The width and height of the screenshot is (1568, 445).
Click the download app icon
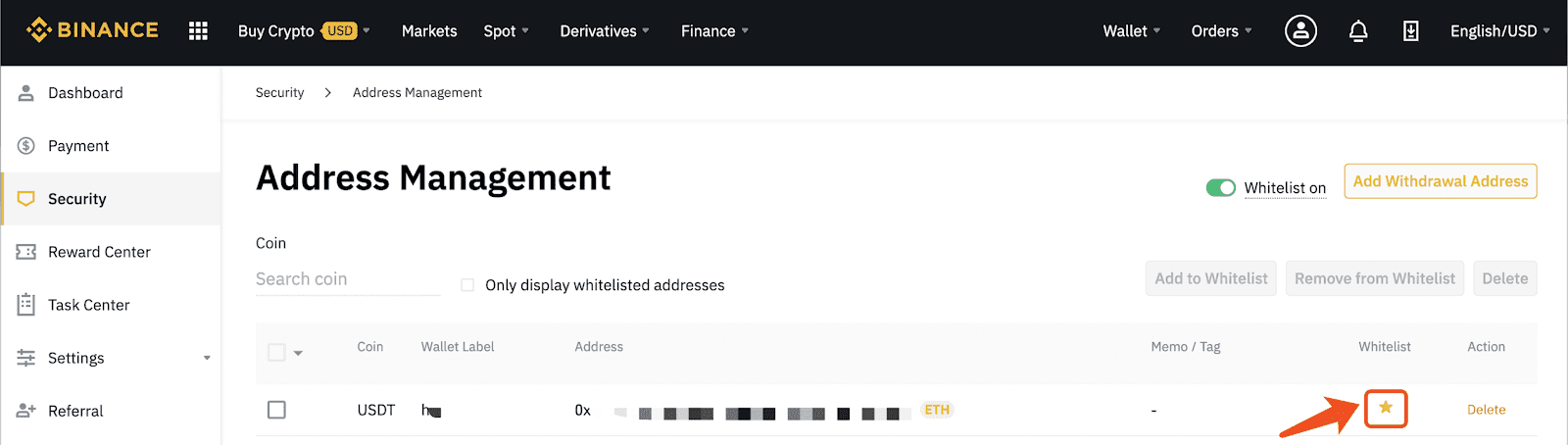tap(1410, 31)
